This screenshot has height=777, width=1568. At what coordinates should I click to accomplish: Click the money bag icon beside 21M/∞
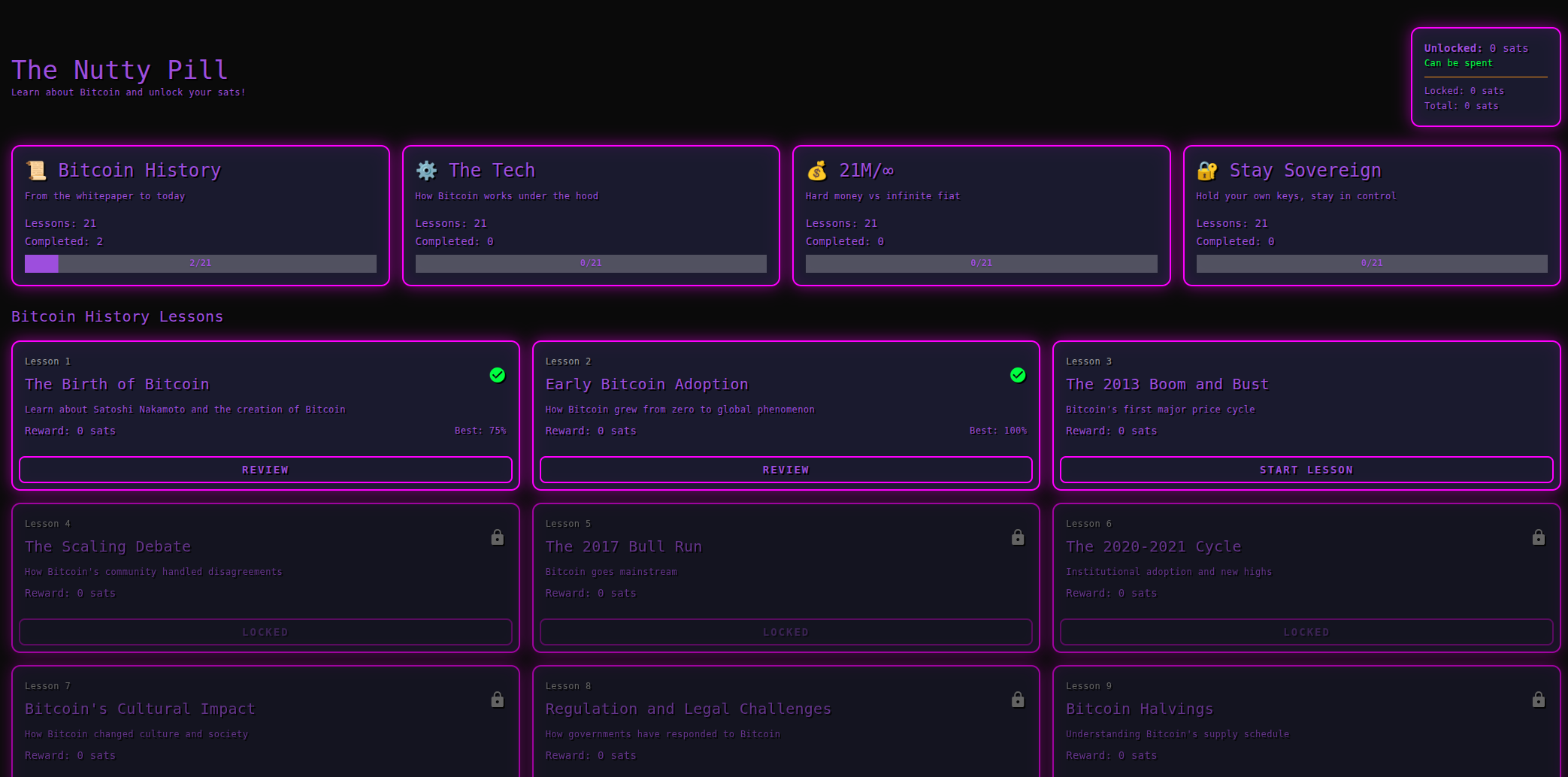point(817,171)
